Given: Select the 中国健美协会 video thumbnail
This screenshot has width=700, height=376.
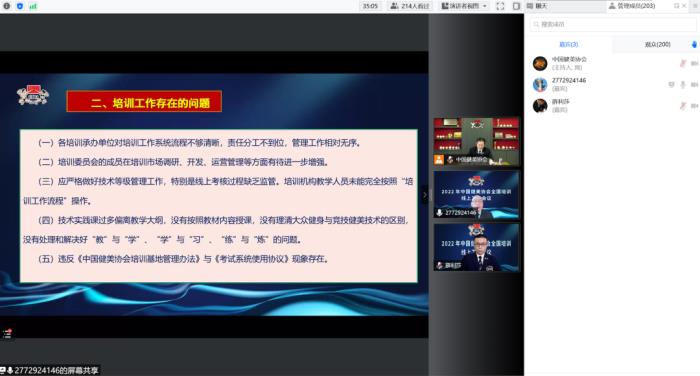Looking at the screenshot, I should point(476,142).
